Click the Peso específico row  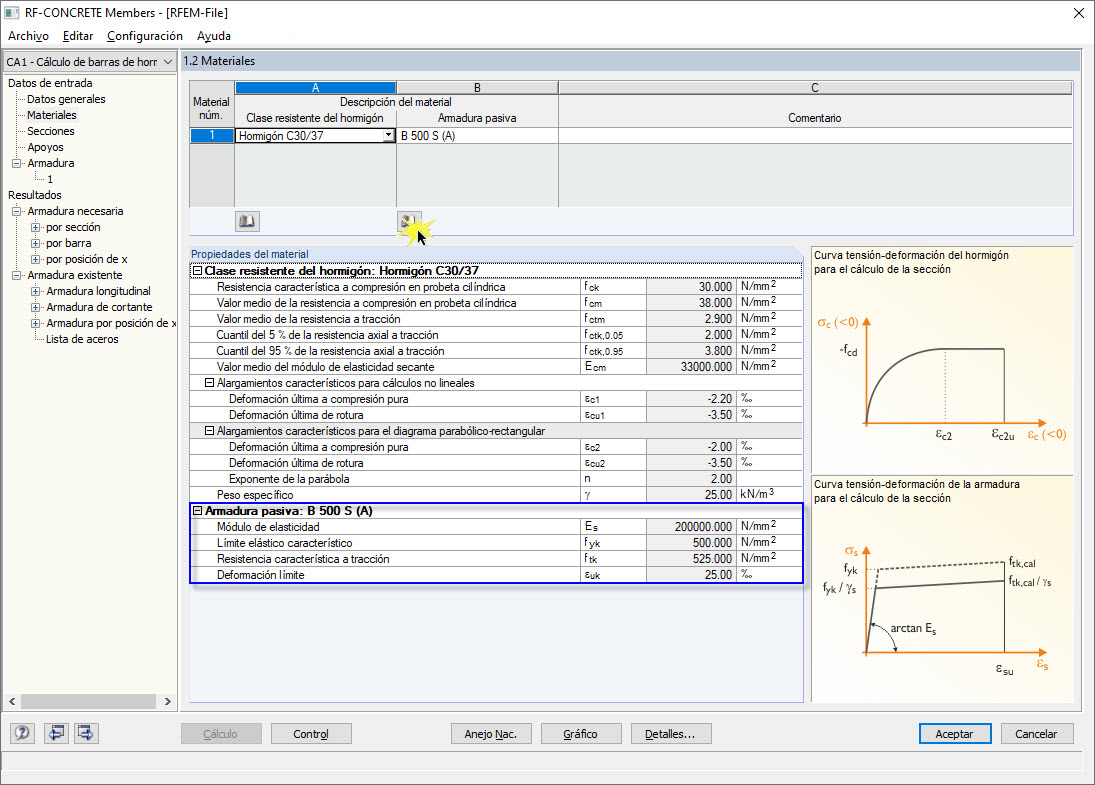pyautogui.click(x=497, y=494)
